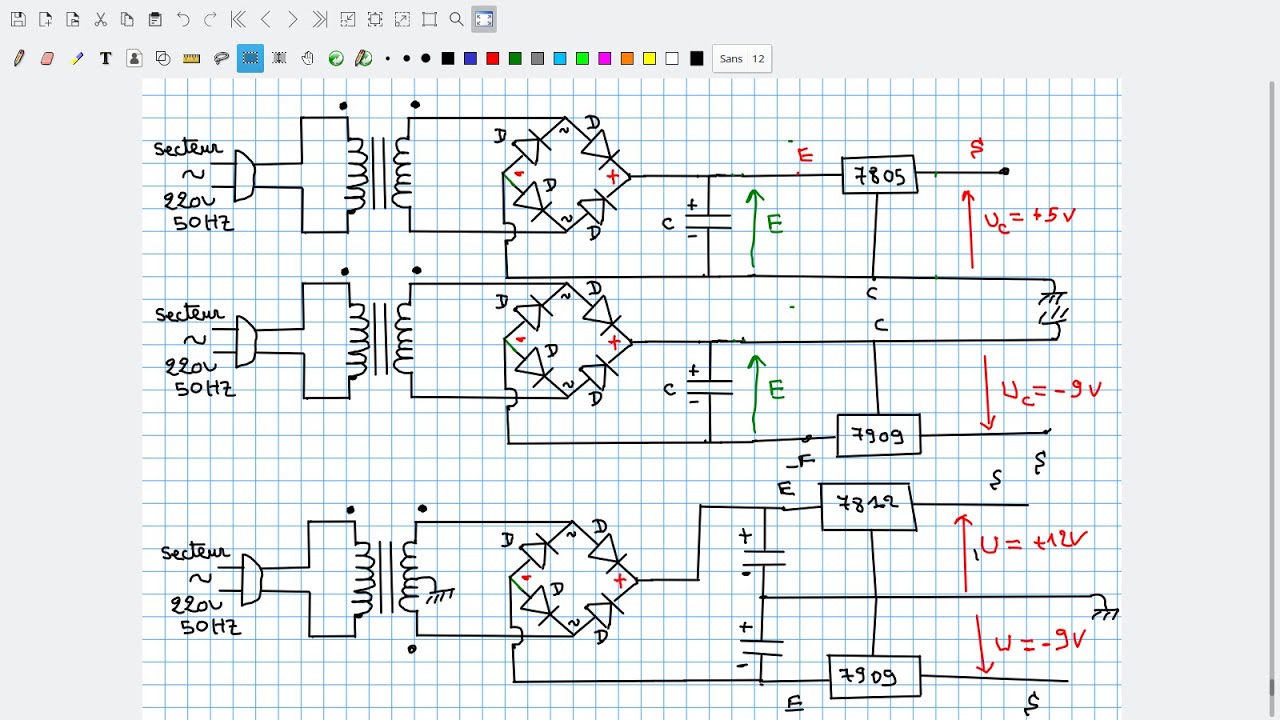Choose the thick line thickness dot

[x=425, y=59]
